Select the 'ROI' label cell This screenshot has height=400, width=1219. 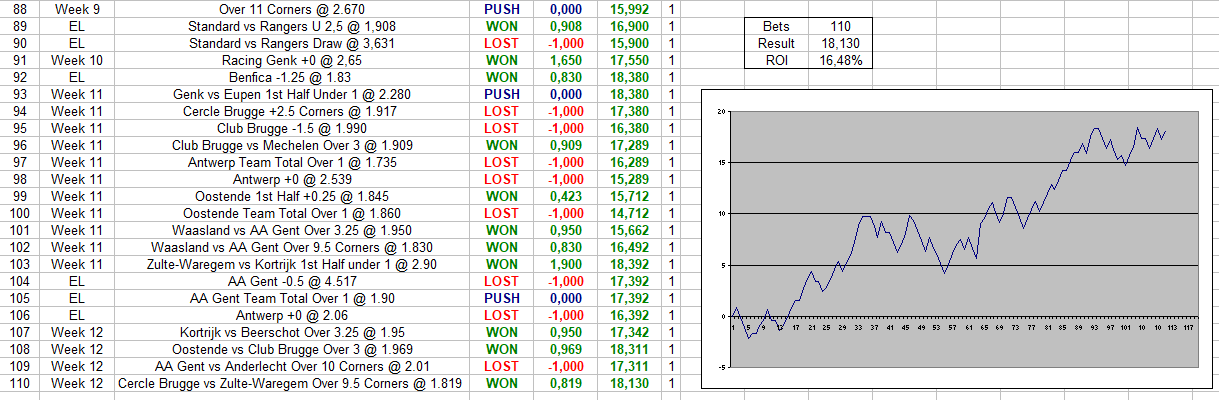click(775, 60)
